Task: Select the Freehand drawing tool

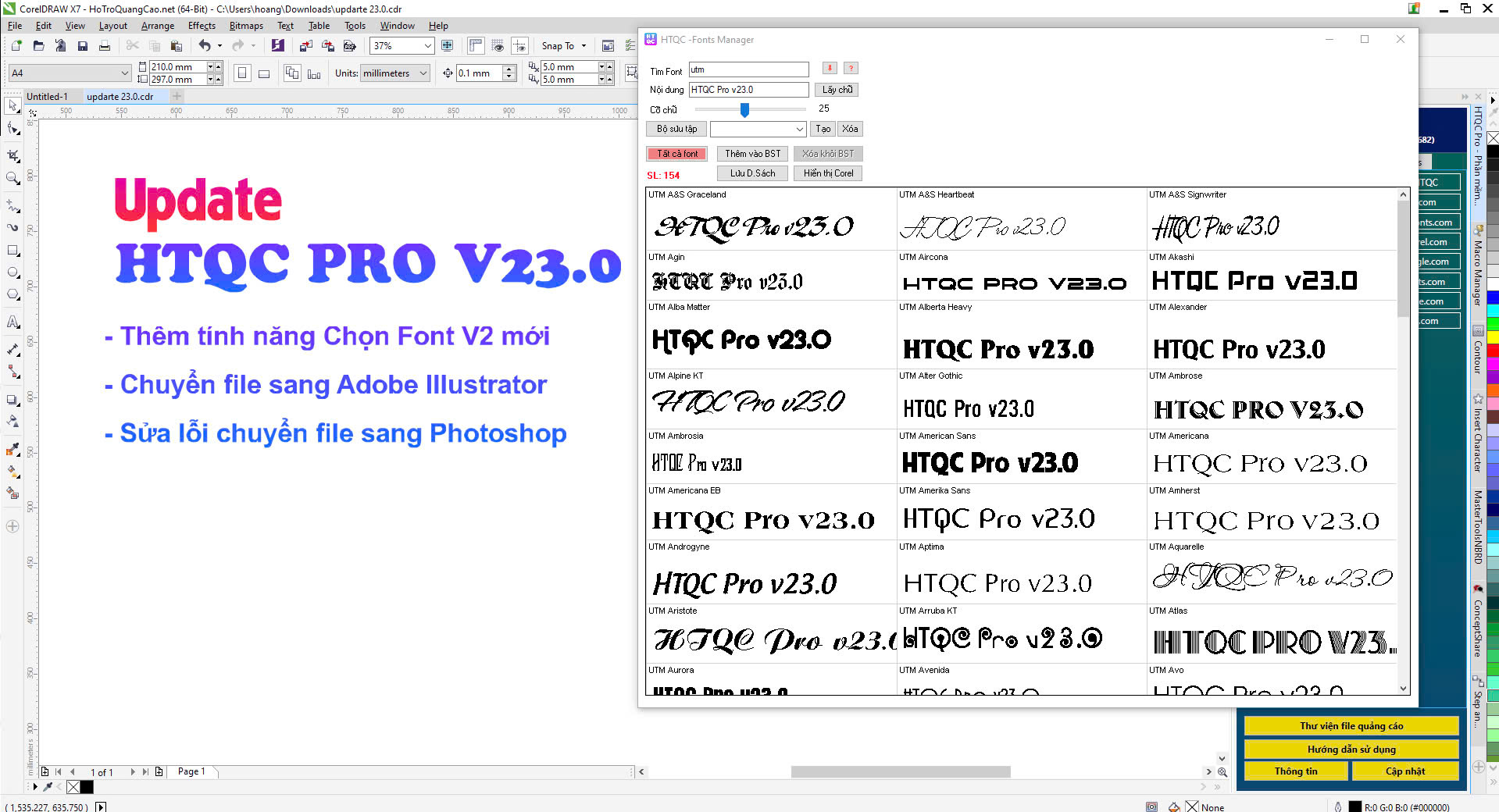Action: pyautogui.click(x=12, y=205)
